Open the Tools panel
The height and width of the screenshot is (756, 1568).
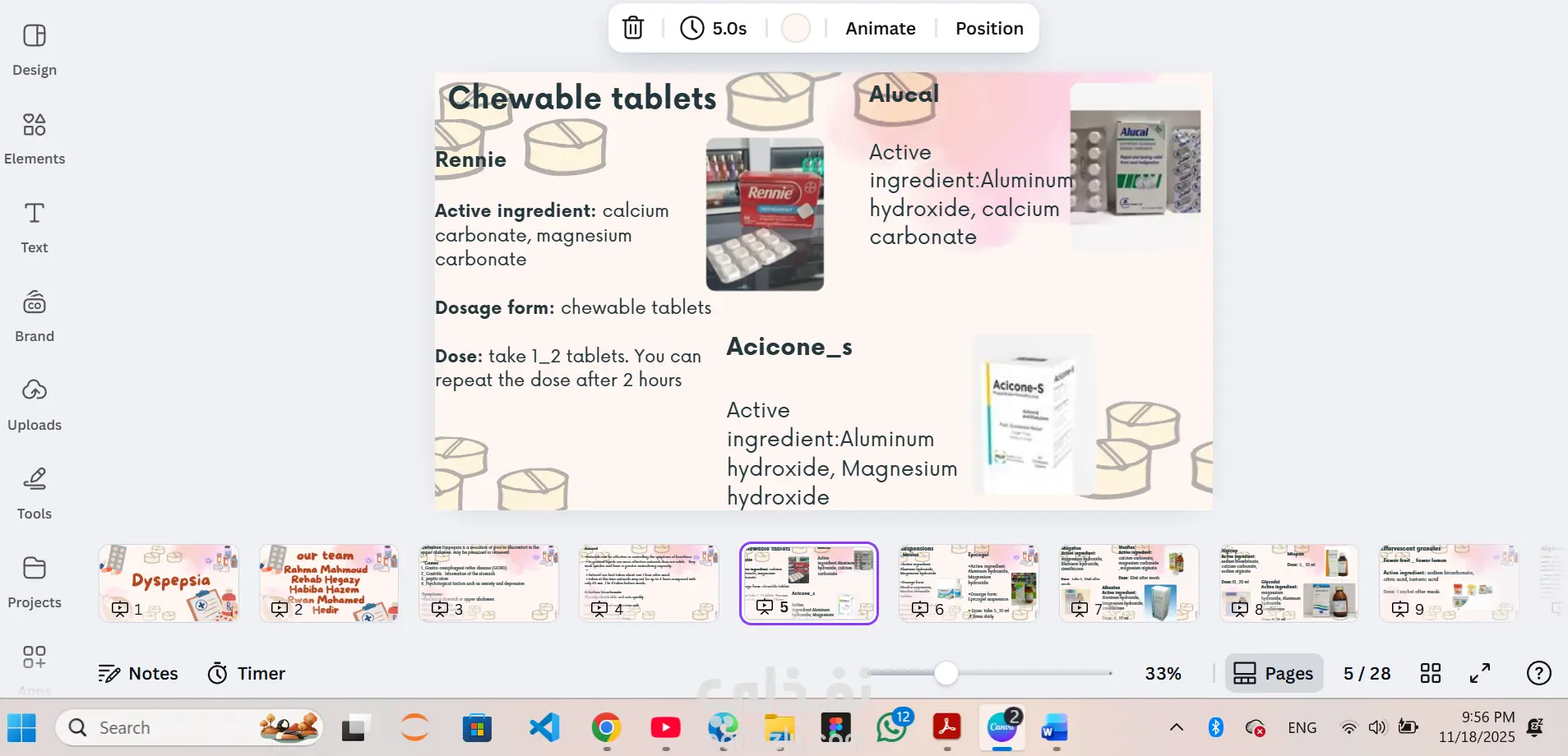35,494
